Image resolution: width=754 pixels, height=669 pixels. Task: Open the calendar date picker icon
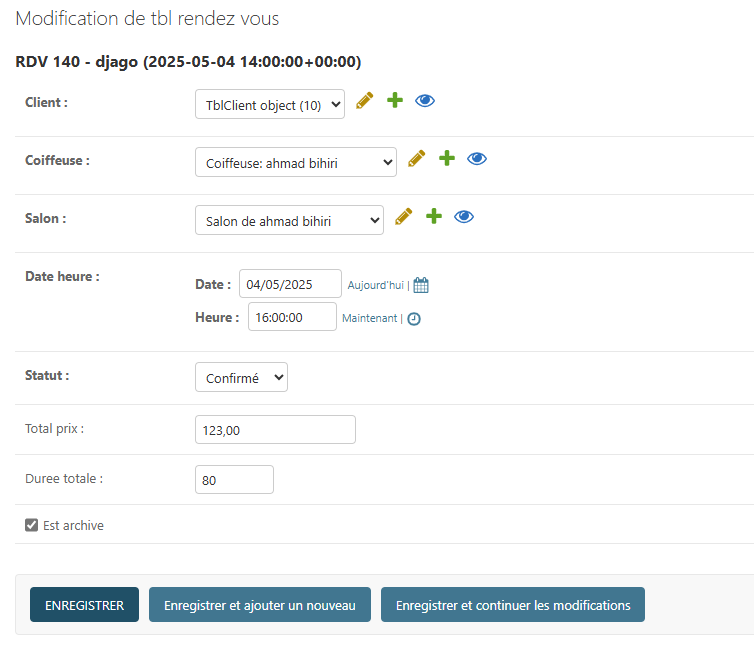point(421,285)
